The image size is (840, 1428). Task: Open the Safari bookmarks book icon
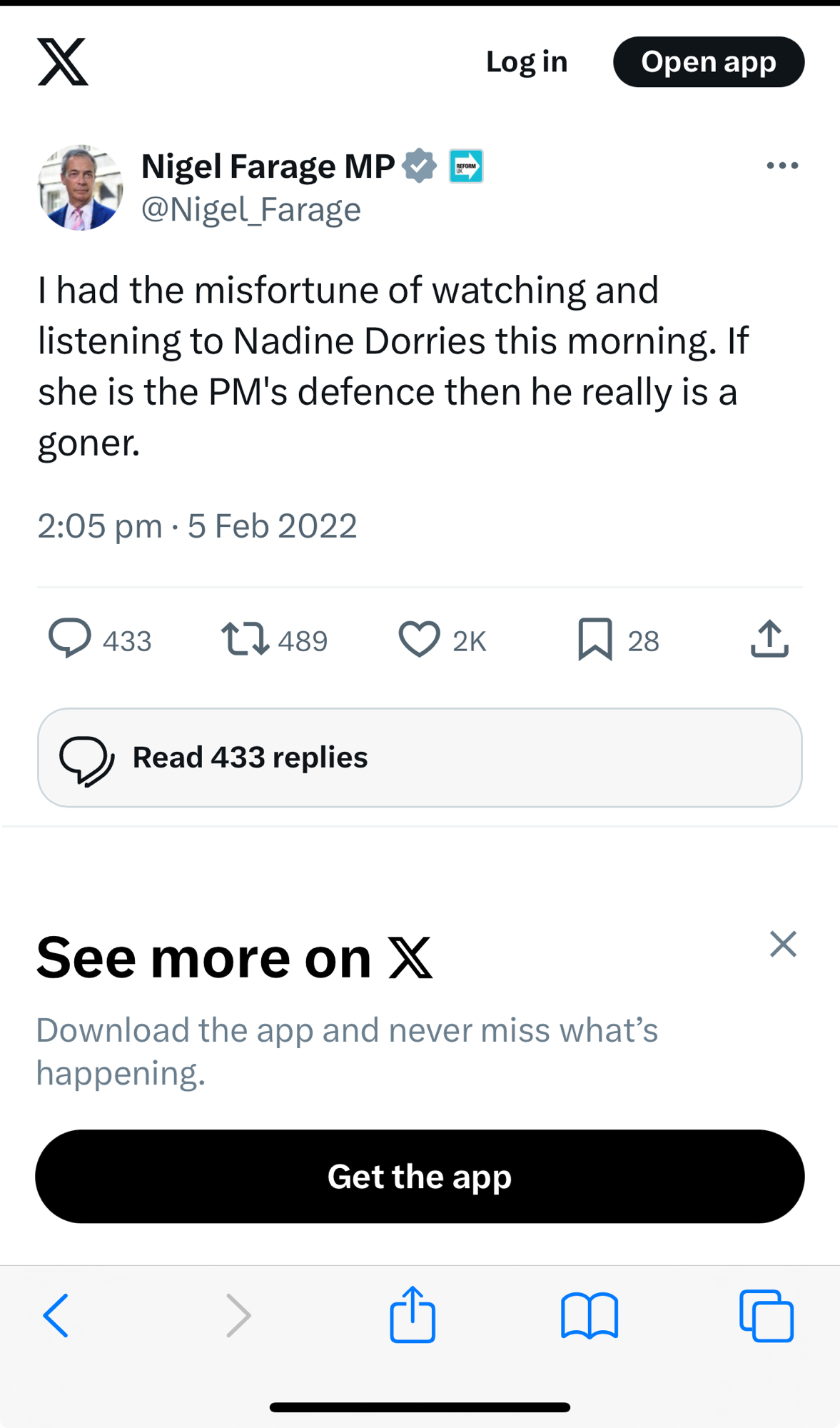coord(589,1314)
